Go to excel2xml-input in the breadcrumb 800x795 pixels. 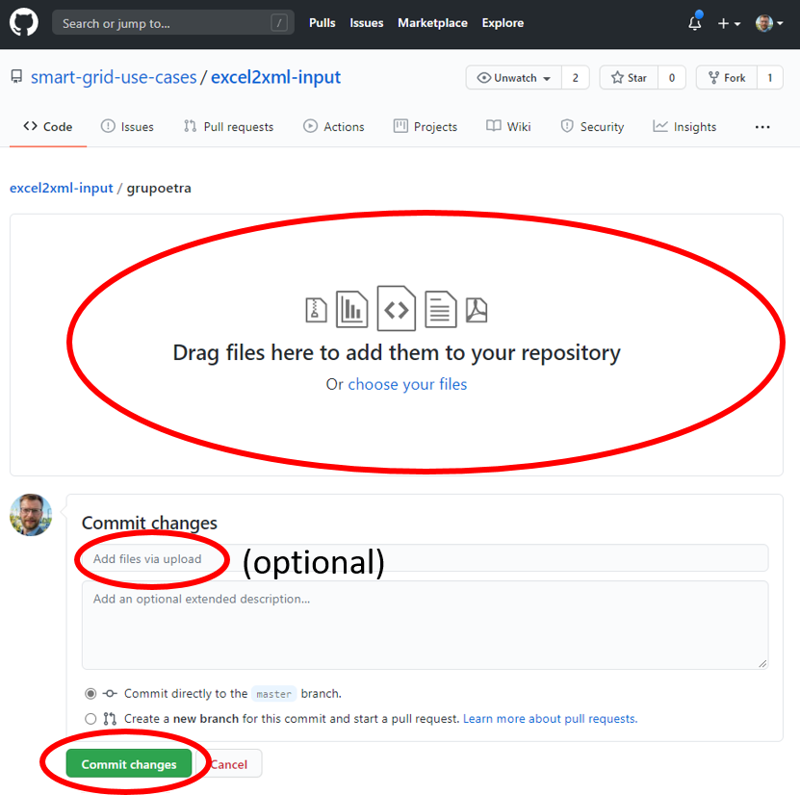click(61, 188)
